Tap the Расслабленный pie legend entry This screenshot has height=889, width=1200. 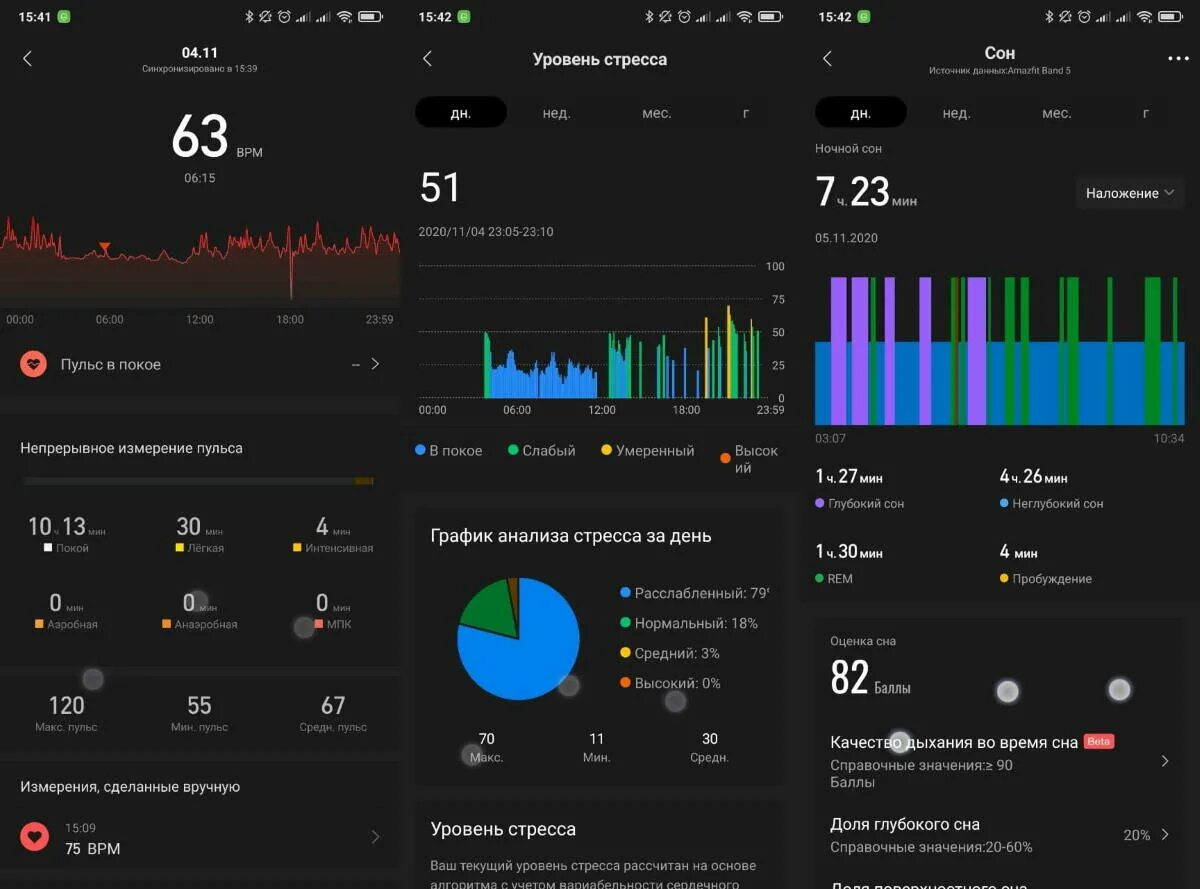click(x=693, y=593)
